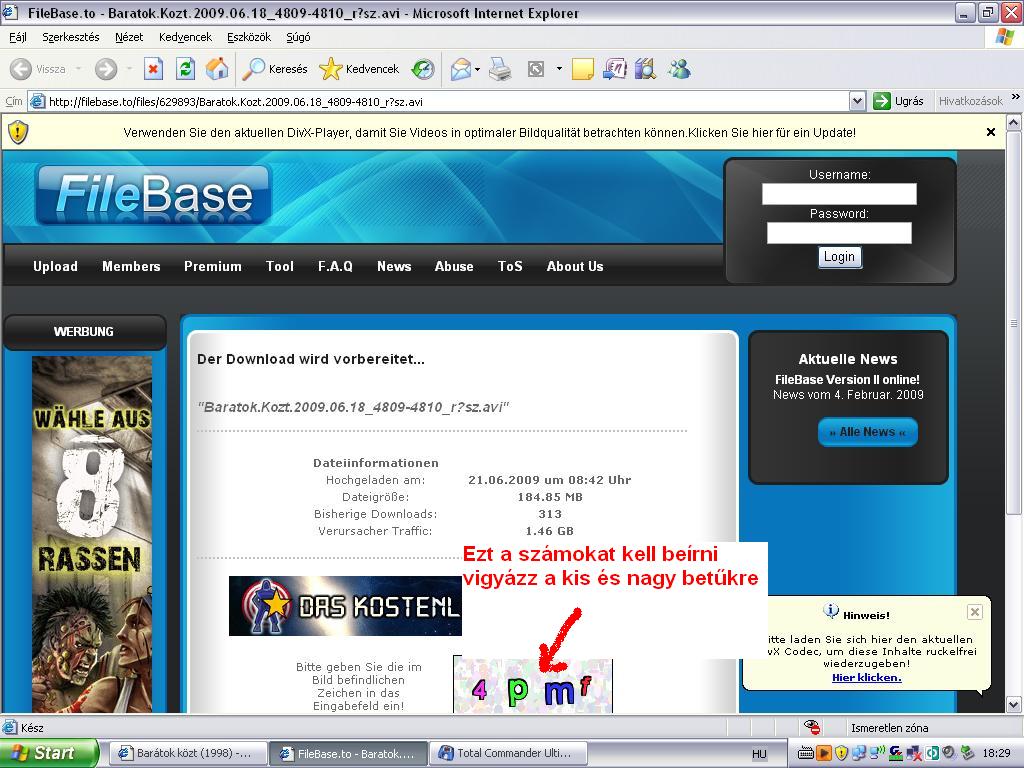The height and width of the screenshot is (768, 1024).
Task: Open the Research books icon
Action: pyautogui.click(x=645, y=69)
